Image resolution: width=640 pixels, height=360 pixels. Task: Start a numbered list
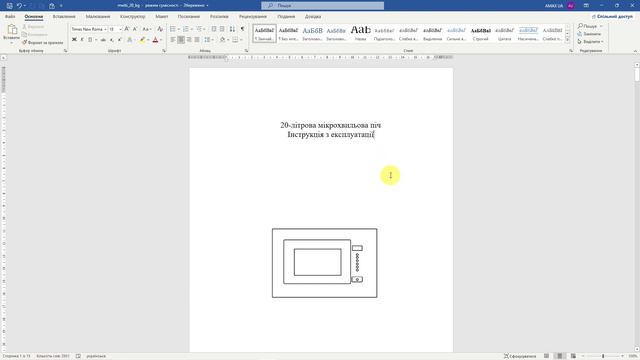pyautogui.click(x=186, y=29)
